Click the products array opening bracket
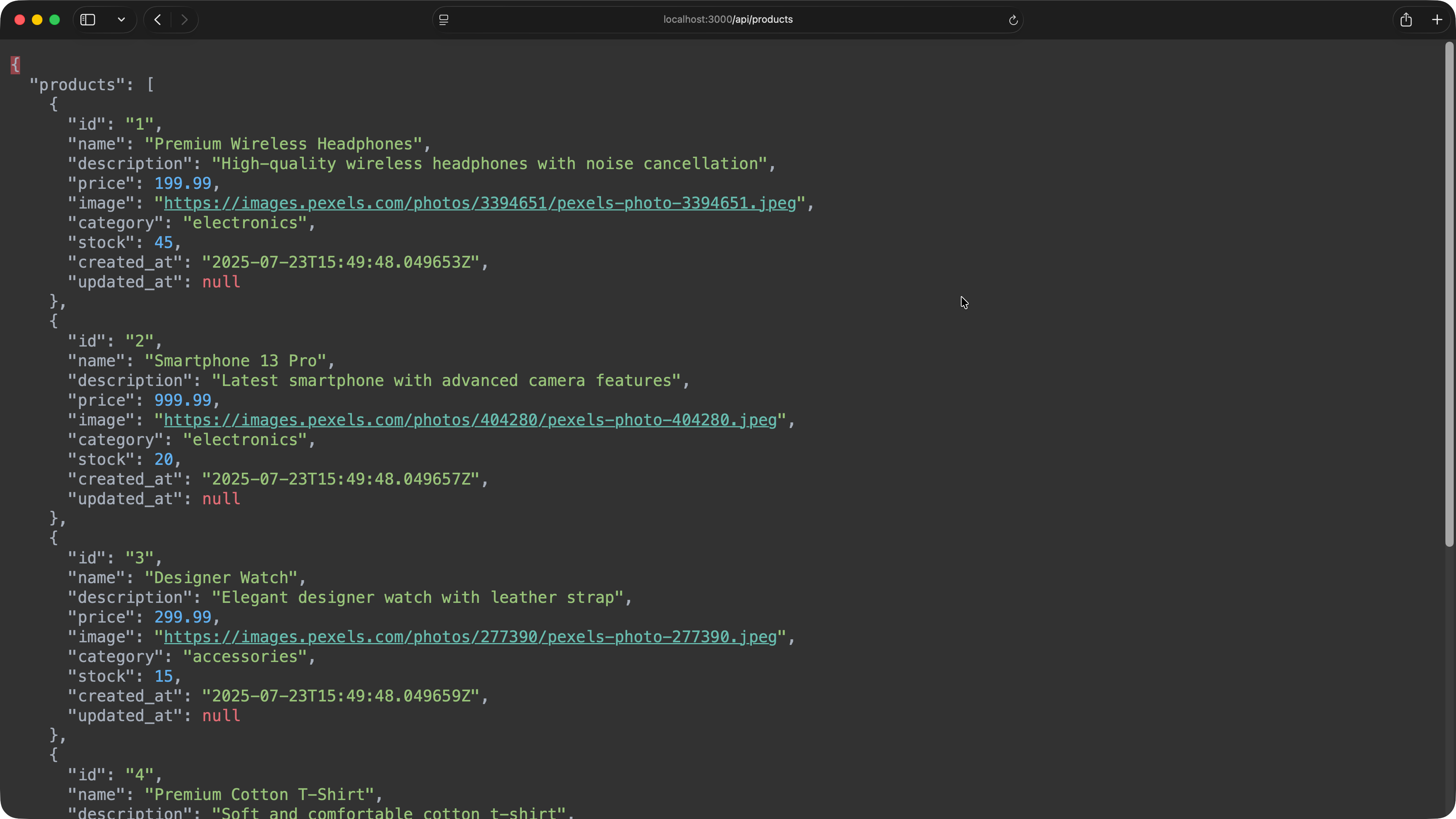This screenshot has width=1456, height=819. pos(151,85)
